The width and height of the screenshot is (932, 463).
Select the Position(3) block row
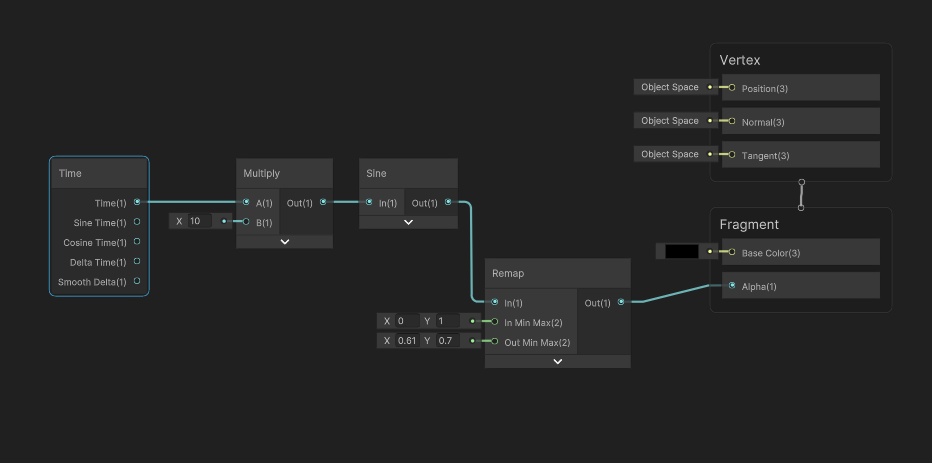point(801,87)
